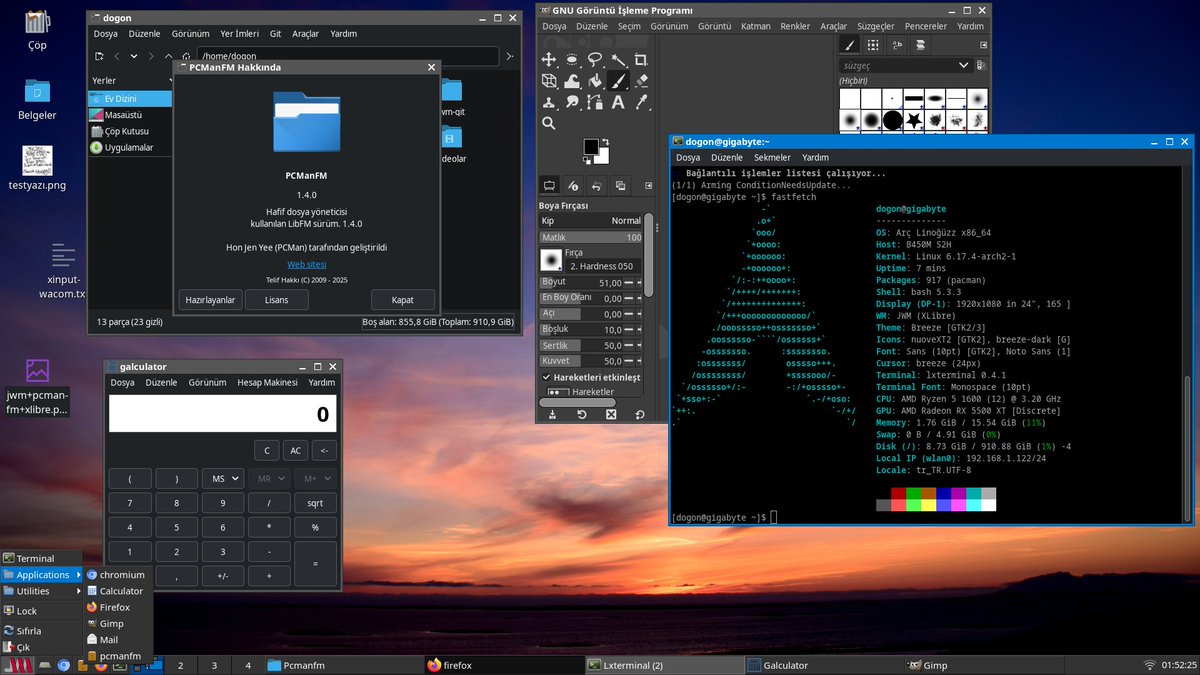Select the Move tool in GIMP toolbox
Image resolution: width=1200 pixels, height=675 pixels.
click(549, 60)
